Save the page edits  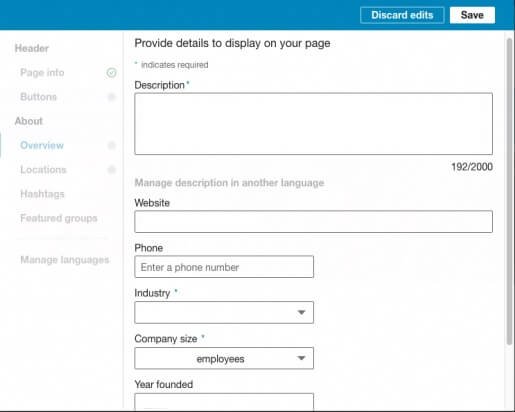pos(472,15)
